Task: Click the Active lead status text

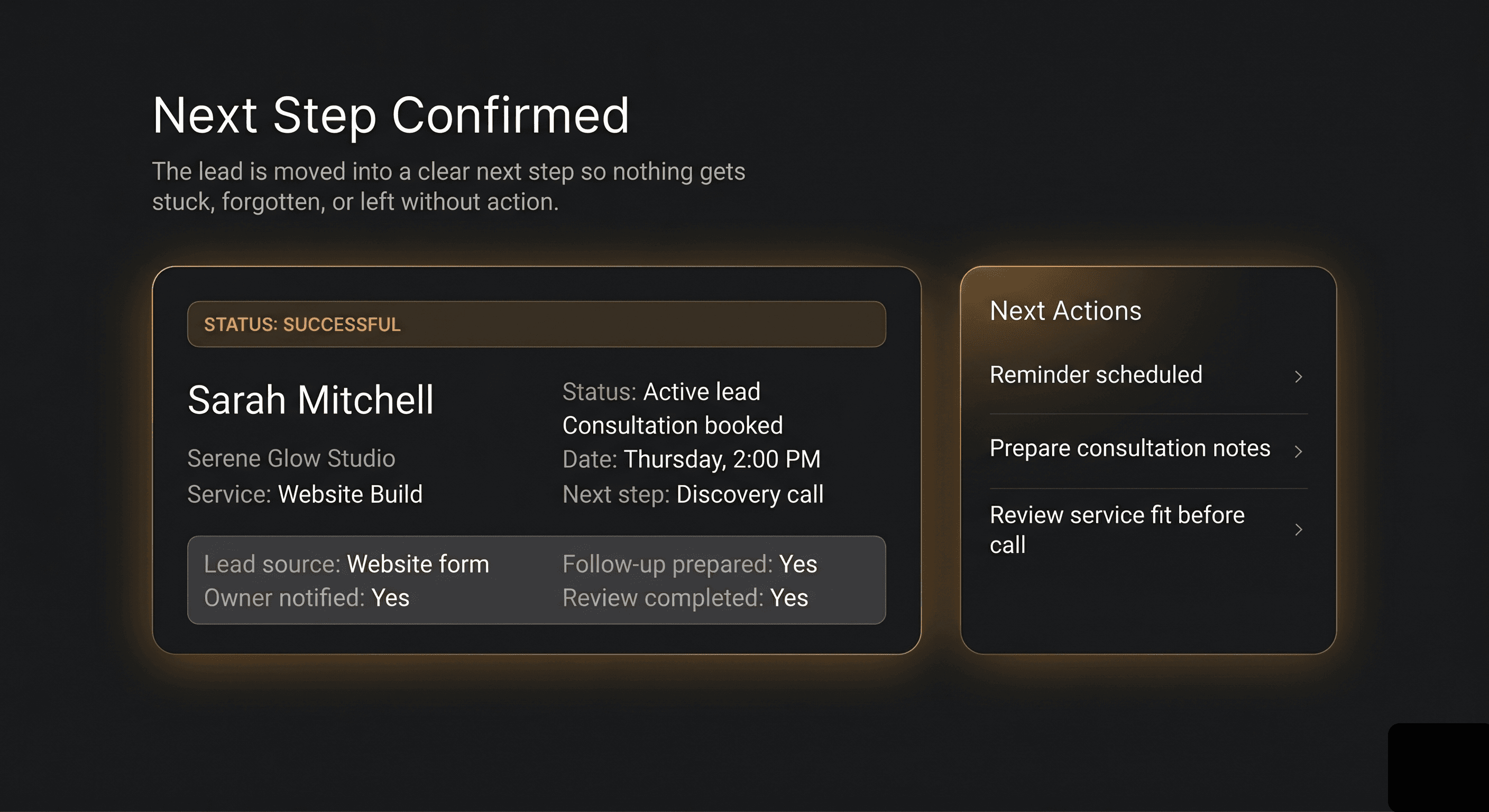Action: pos(701,391)
